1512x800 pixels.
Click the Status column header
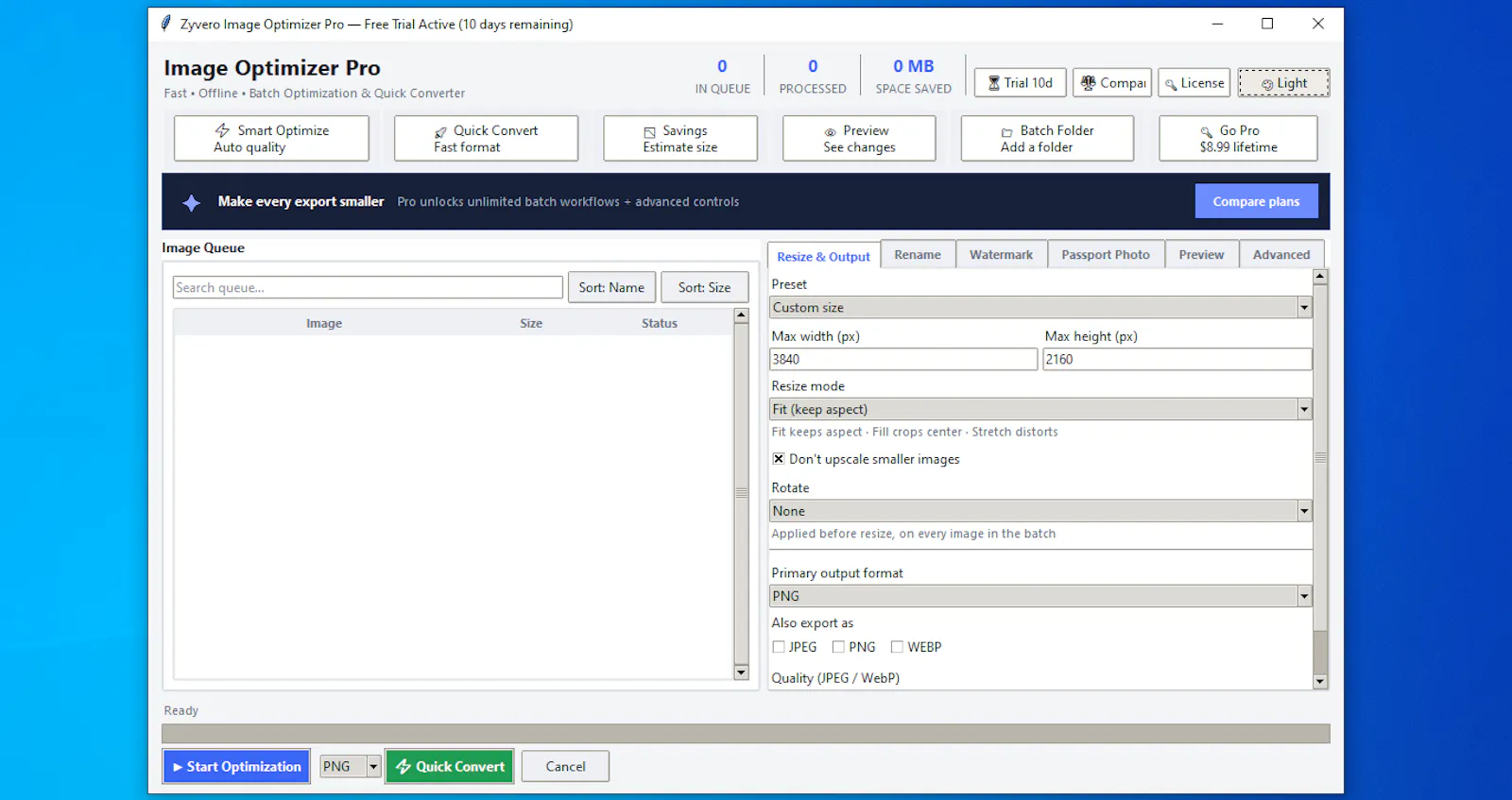point(660,323)
